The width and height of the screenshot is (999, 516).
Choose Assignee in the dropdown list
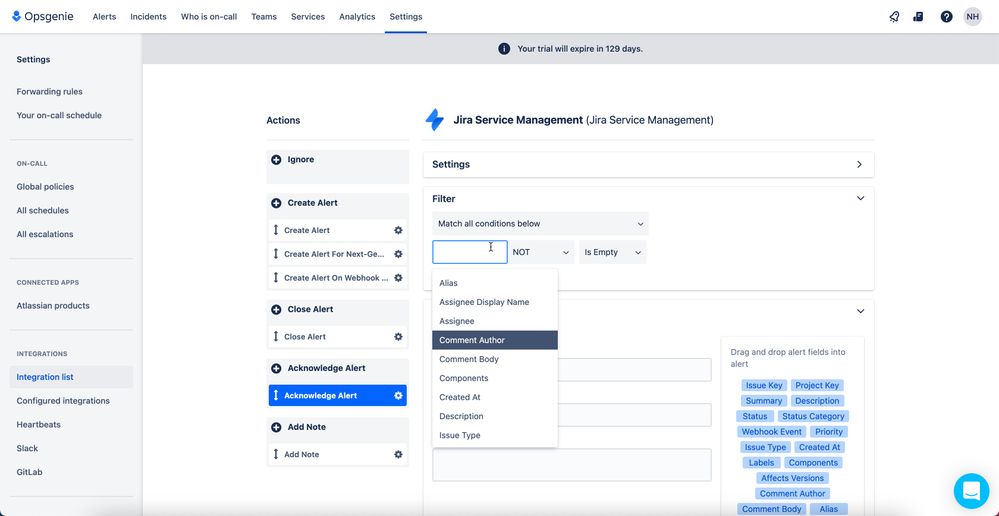495,321
